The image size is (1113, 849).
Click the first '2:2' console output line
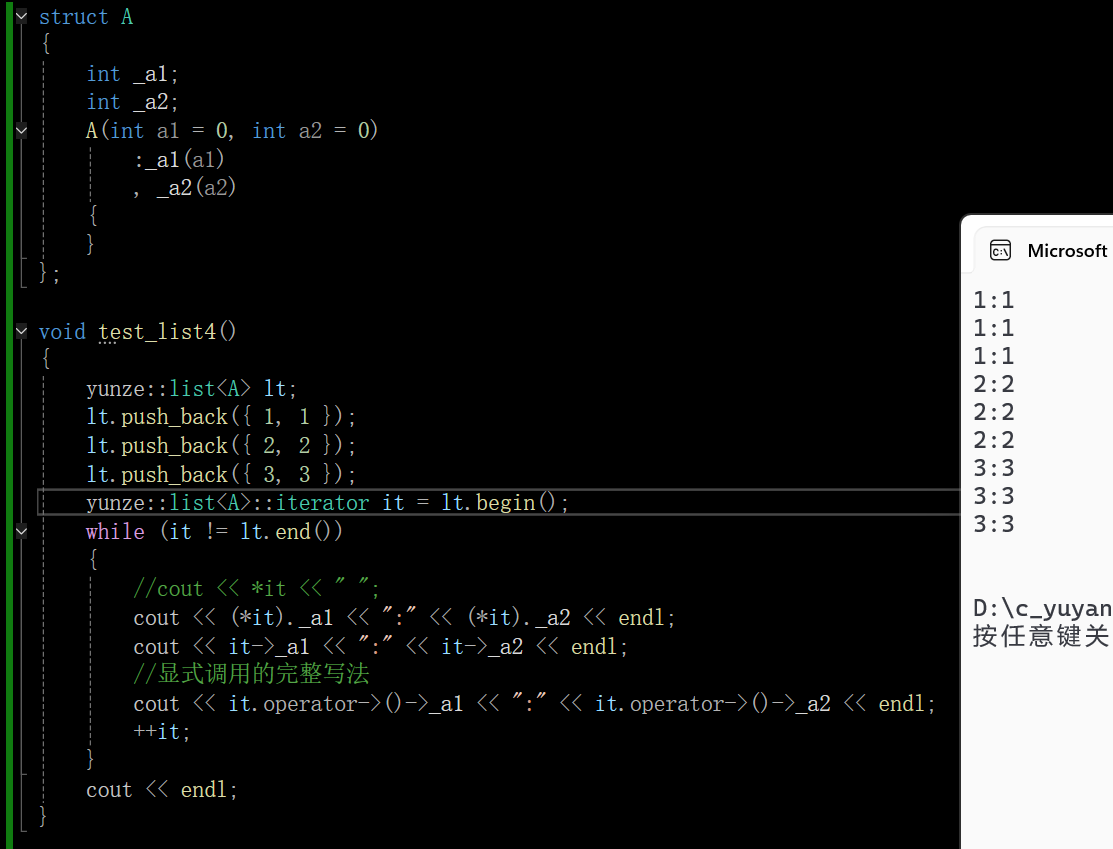(x=994, y=384)
